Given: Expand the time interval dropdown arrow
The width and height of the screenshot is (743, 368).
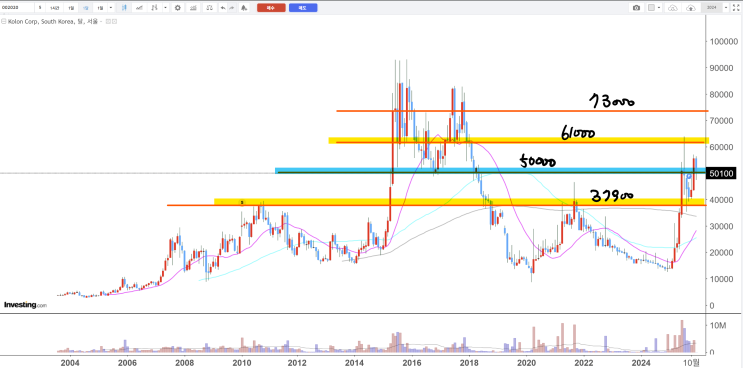Looking at the screenshot, I should pos(111,8).
